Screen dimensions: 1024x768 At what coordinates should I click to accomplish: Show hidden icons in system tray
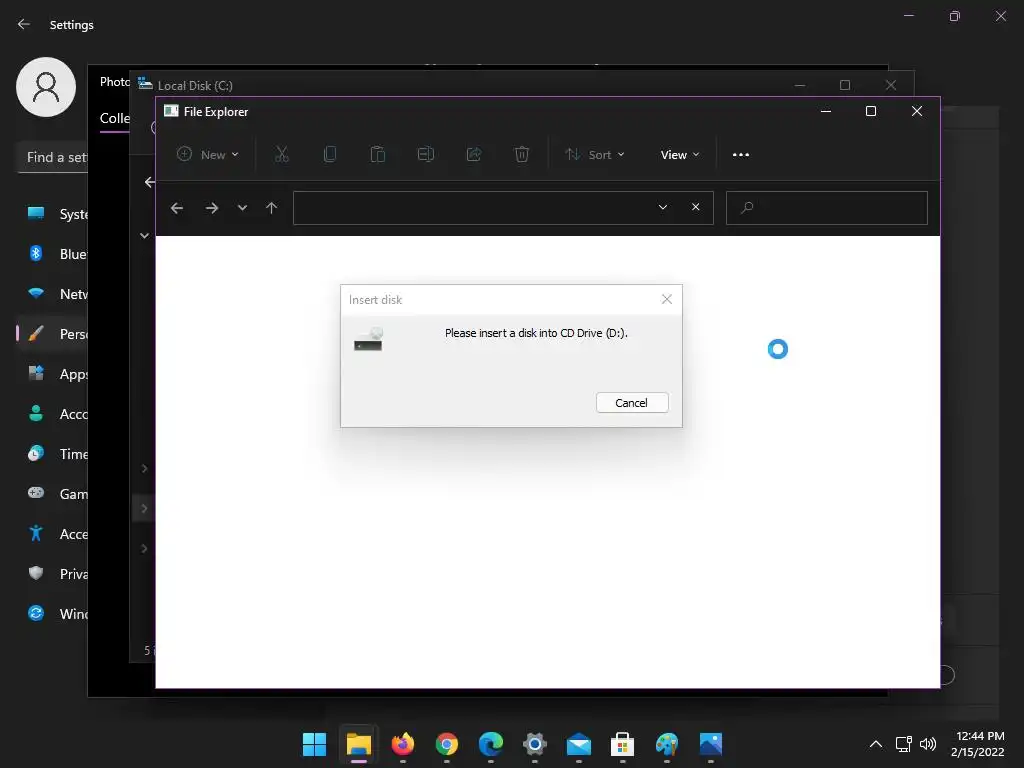point(876,744)
